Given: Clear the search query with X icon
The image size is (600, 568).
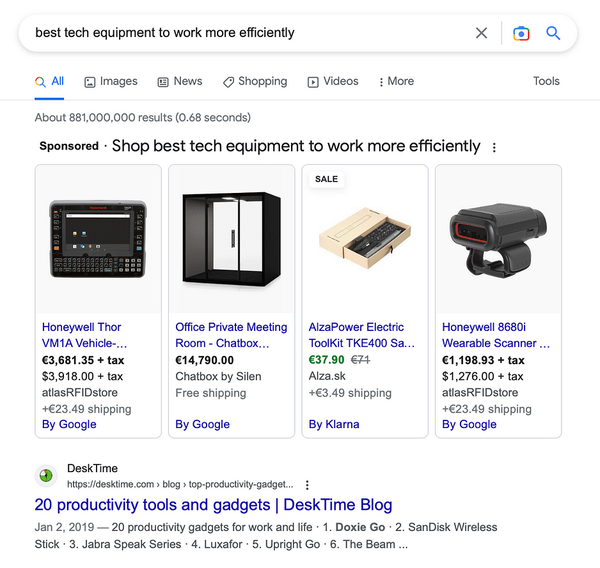Looking at the screenshot, I should click(481, 33).
